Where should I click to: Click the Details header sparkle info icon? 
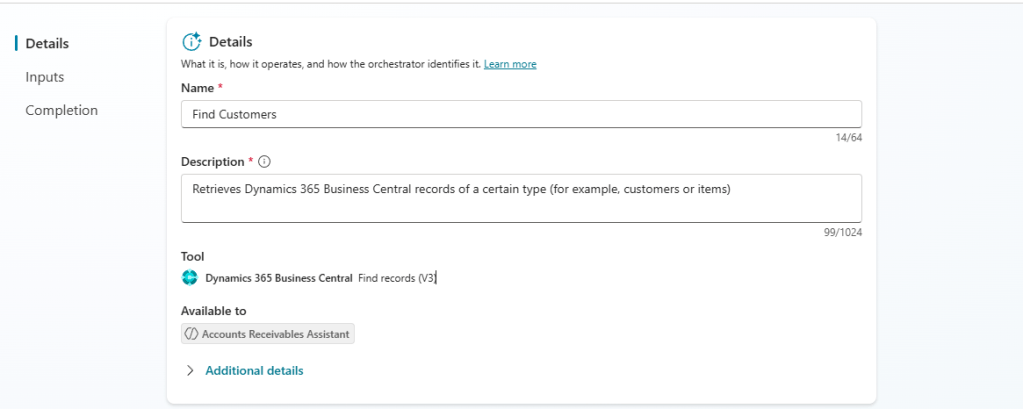[x=191, y=42]
